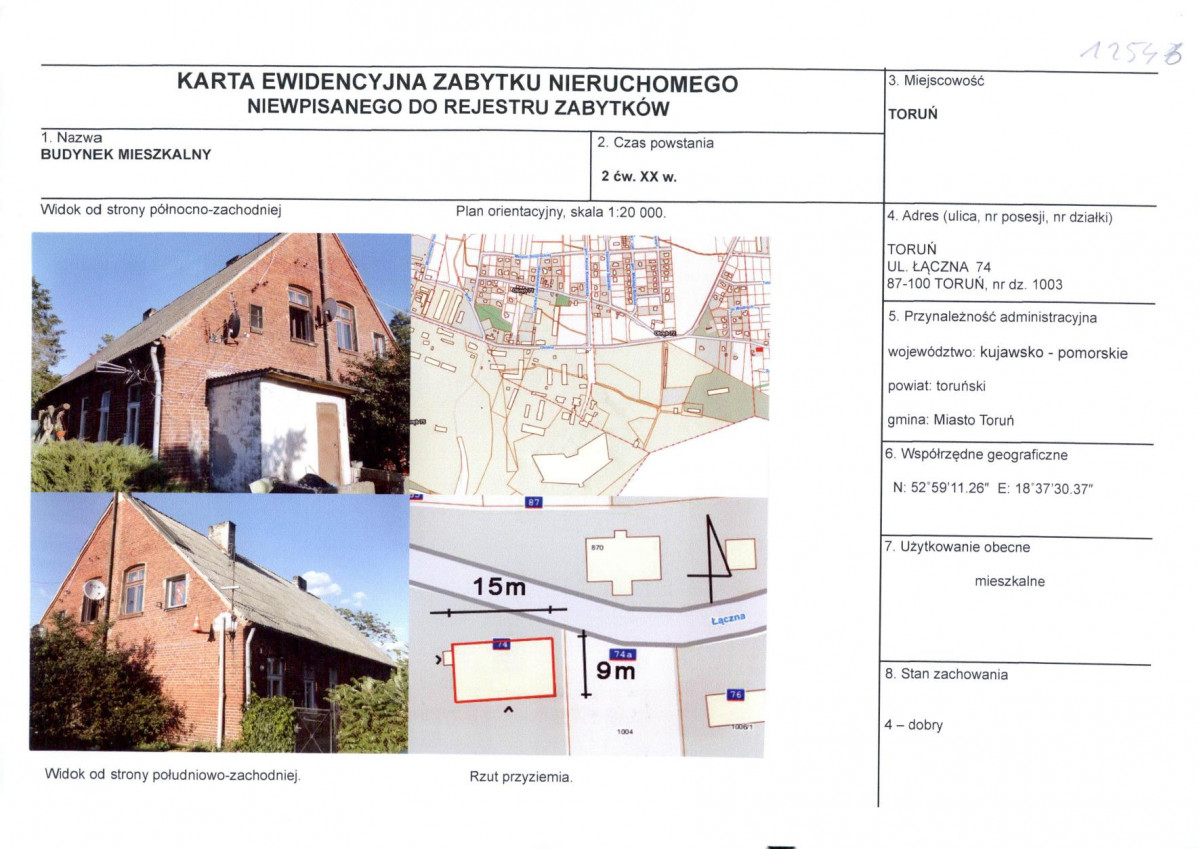The width and height of the screenshot is (1199, 849).
Task: Click the "8. Stan zachowania" section heading
Action: tap(947, 675)
